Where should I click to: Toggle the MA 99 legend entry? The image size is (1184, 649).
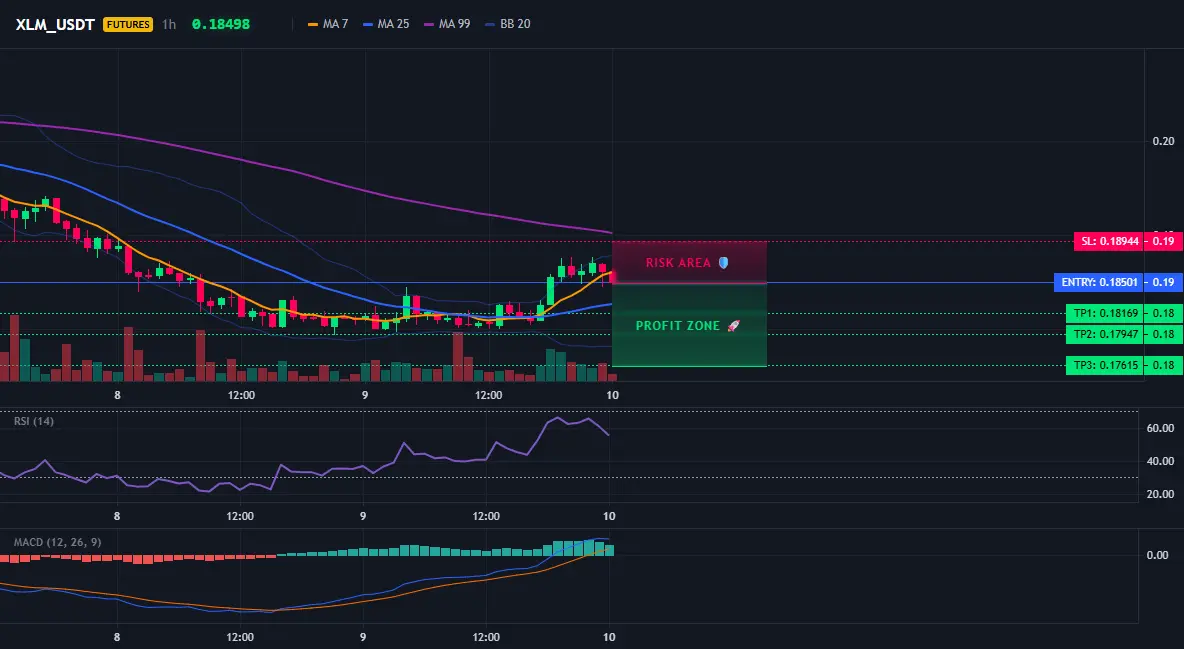pyautogui.click(x=447, y=24)
